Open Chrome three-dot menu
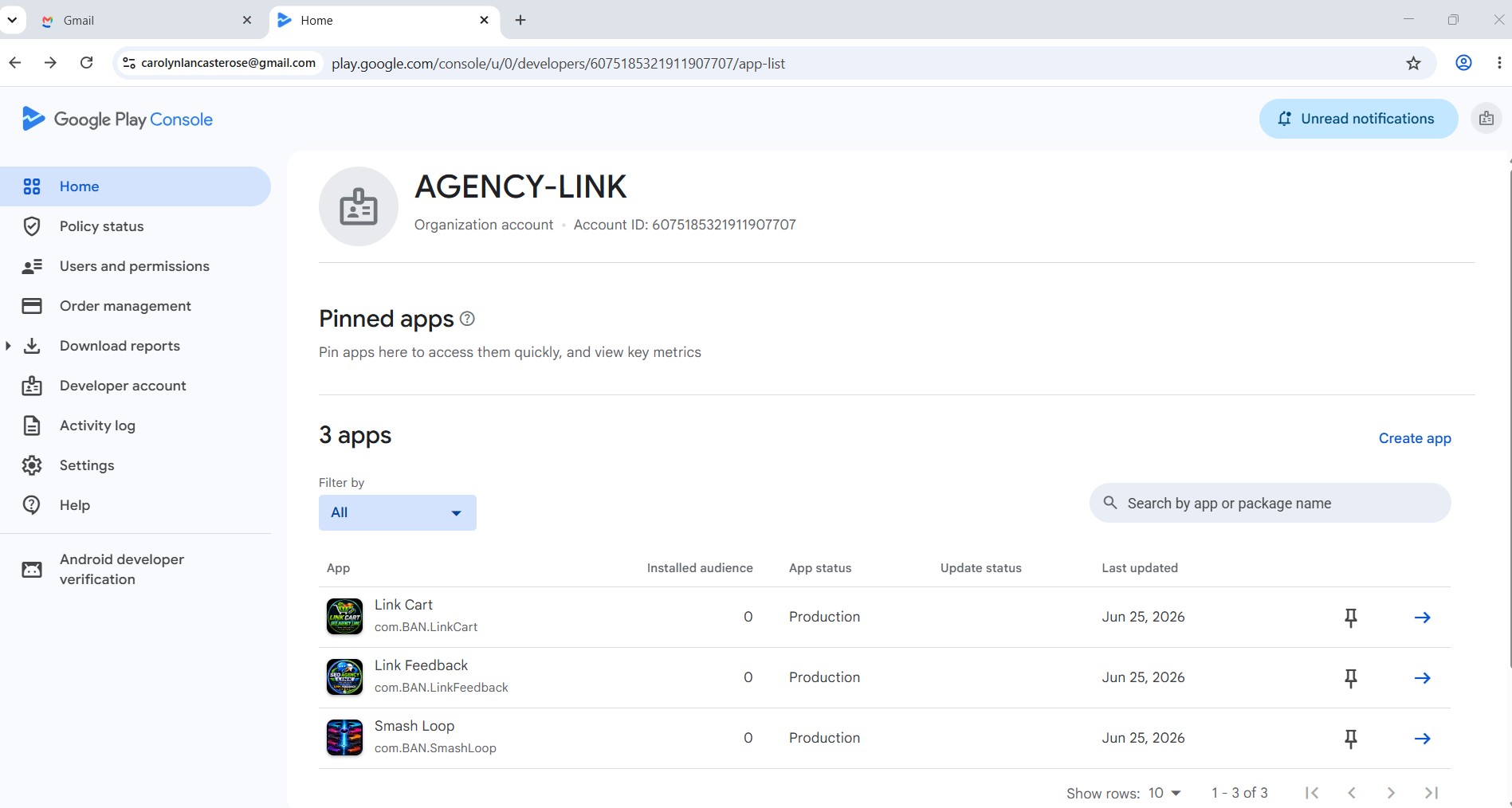Screen dimensions: 1512x808 pos(1499,63)
